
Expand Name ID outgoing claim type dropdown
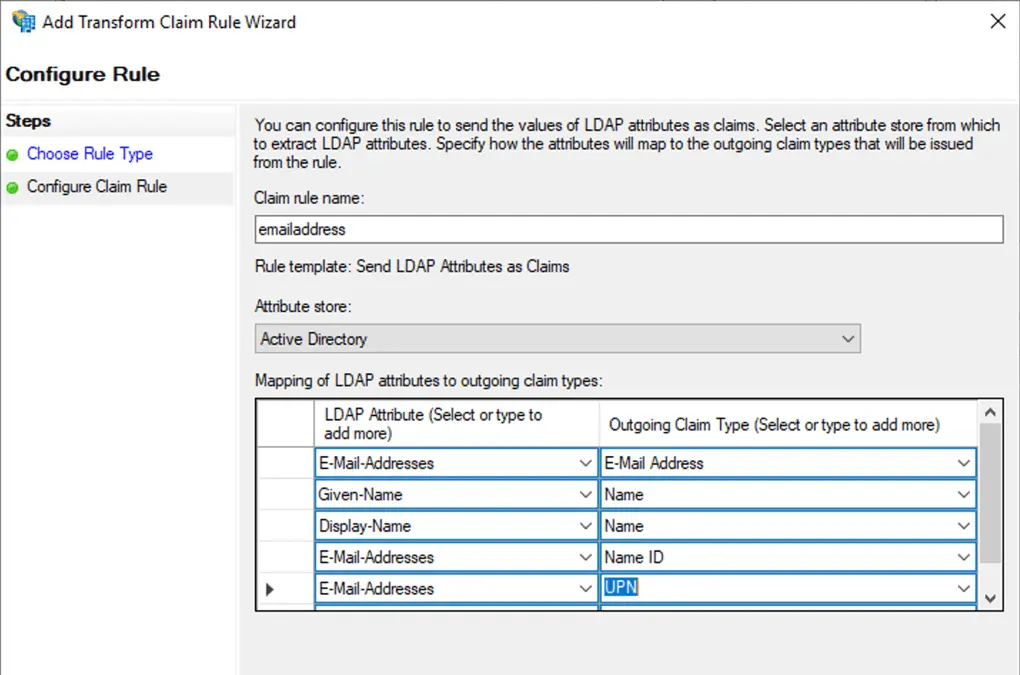pyautogui.click(x=963, y=557)
